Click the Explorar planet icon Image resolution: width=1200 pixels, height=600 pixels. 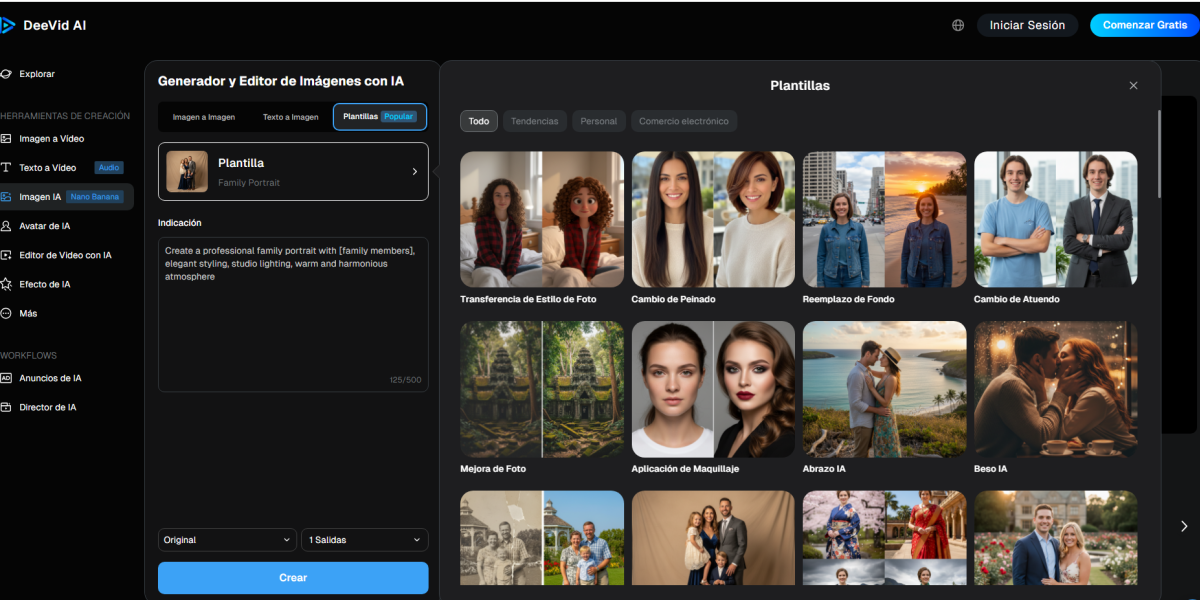(7, 74)
